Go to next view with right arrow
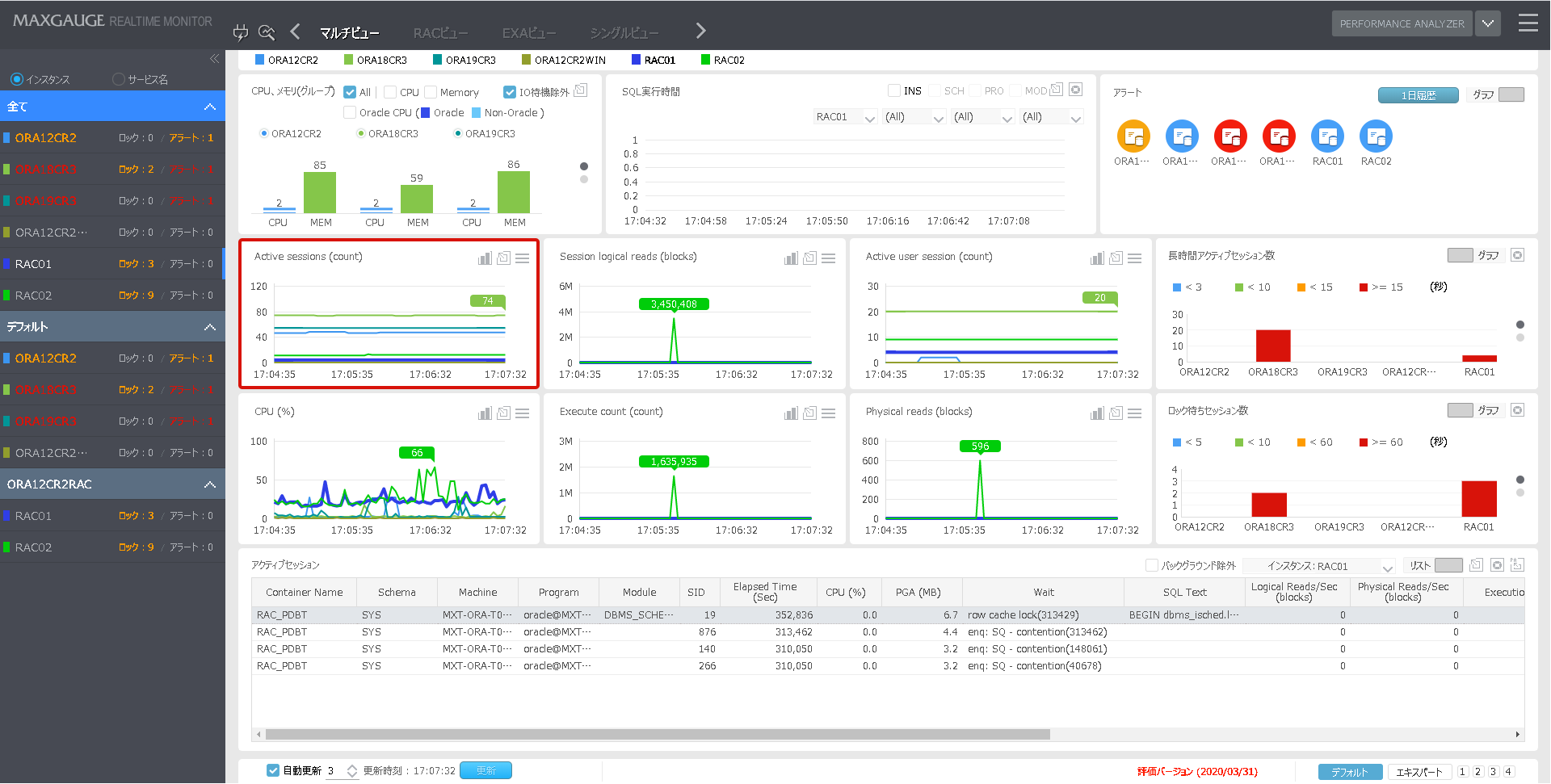Viewport: 1551px width, 784px height. [x=700, y=31]
